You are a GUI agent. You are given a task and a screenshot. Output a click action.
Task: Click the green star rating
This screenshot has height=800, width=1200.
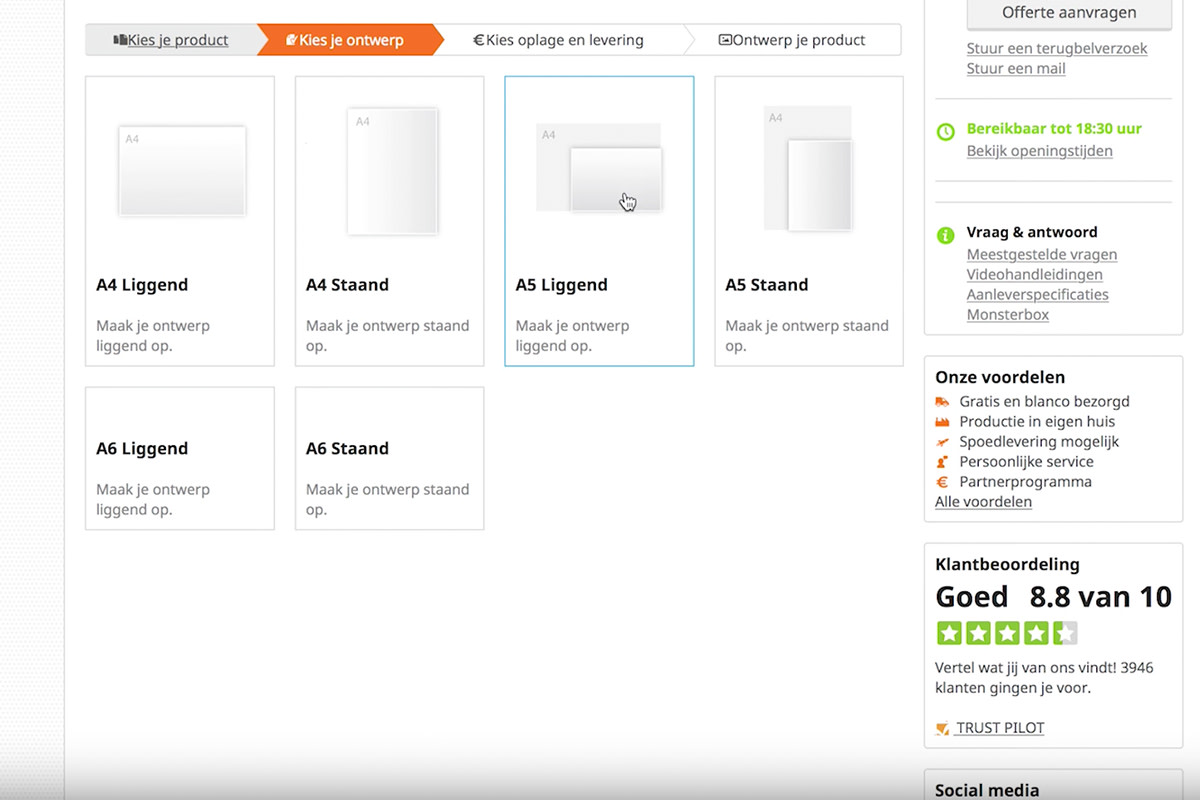tap(1007, 633)
